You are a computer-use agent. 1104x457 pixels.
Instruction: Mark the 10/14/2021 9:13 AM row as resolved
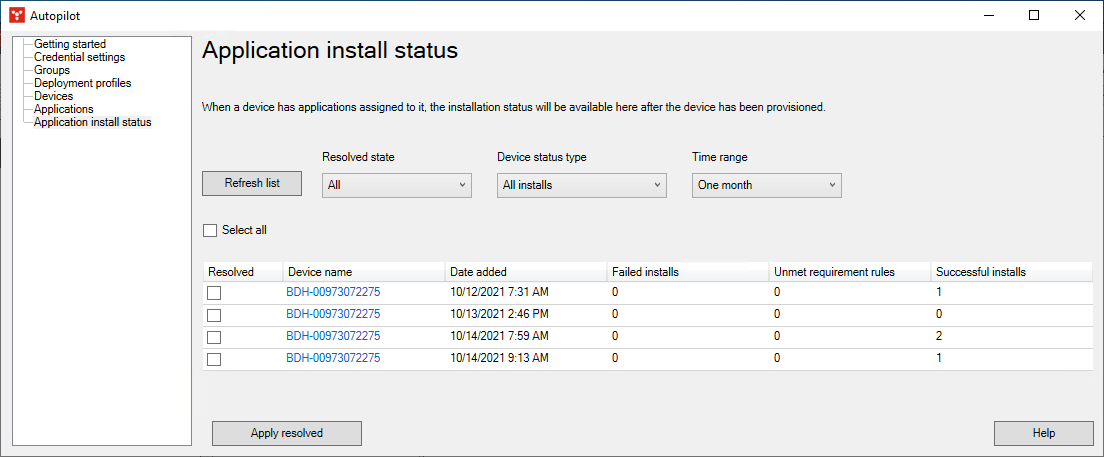(x=214, y=359)
